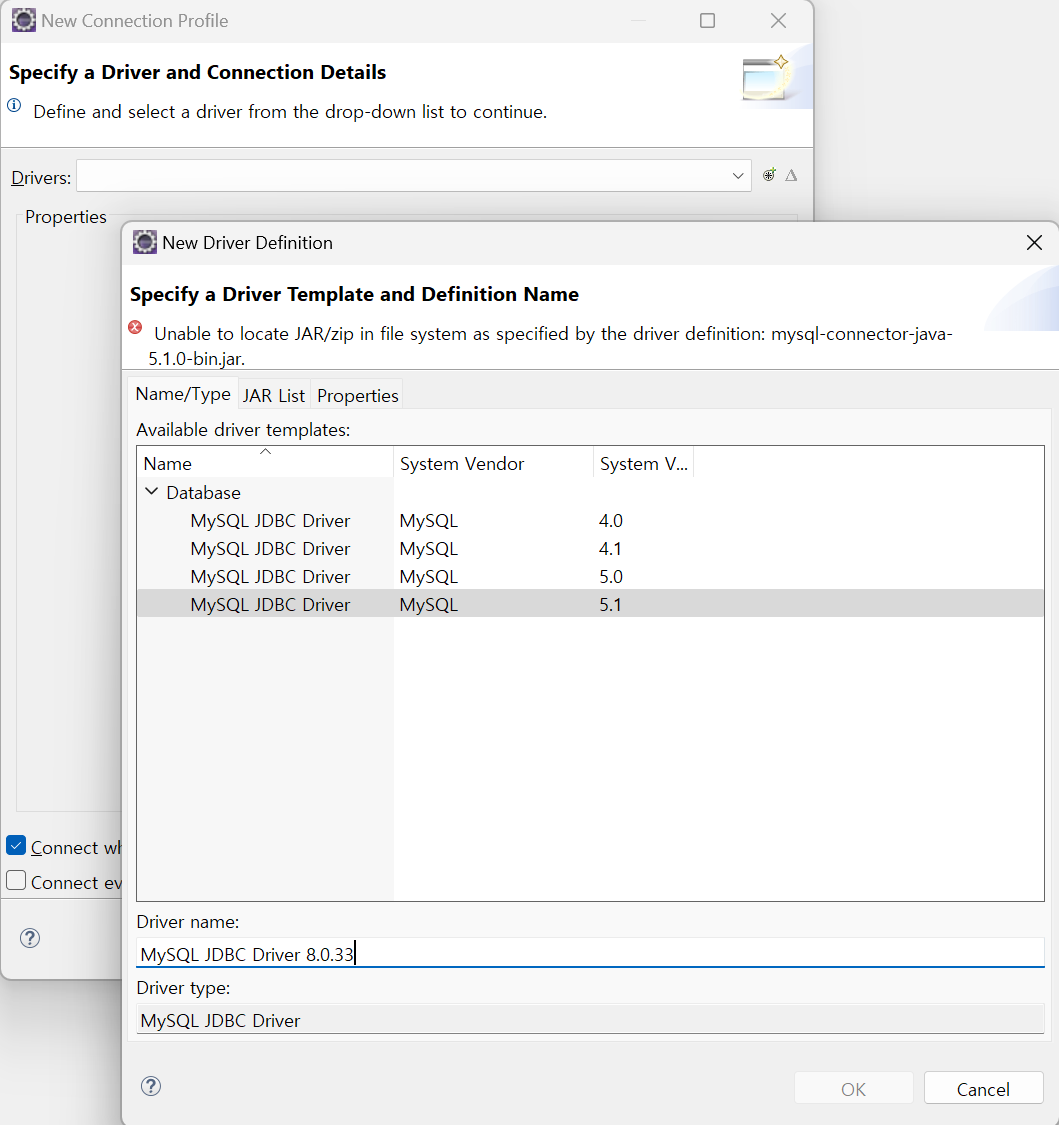Click the New Connection Profile title bar icon
1059x1125 pixels.
pos(23,20)
